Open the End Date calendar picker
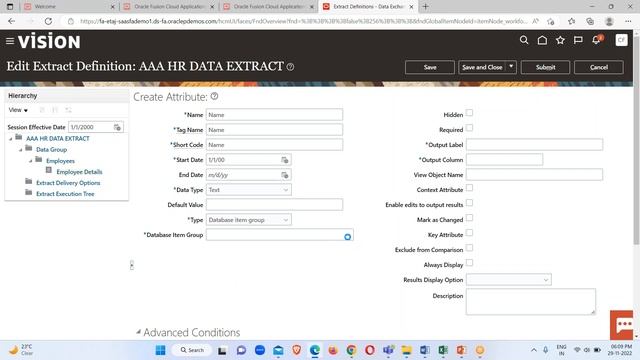The width and height of the screenshot is (640, 360). coord(284,175)
